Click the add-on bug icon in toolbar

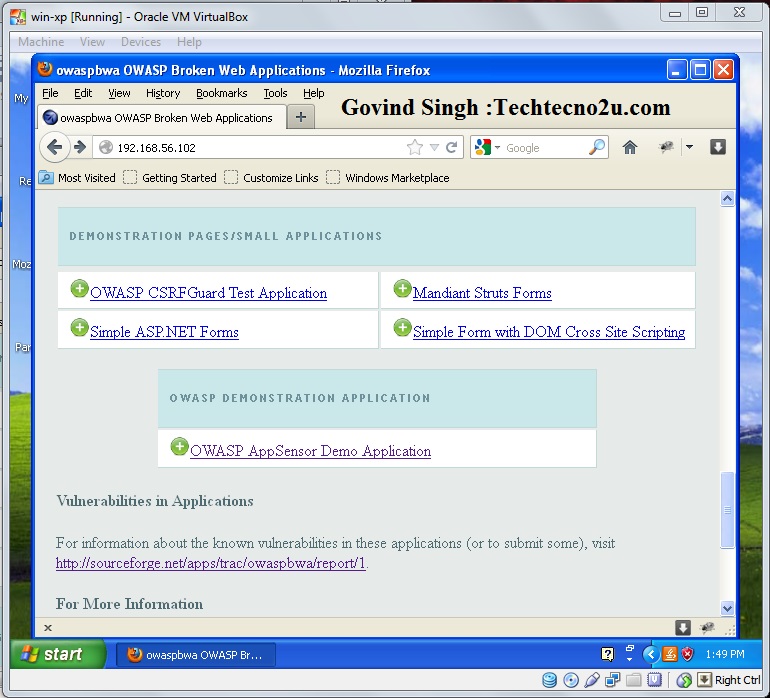tap(666, 147)
